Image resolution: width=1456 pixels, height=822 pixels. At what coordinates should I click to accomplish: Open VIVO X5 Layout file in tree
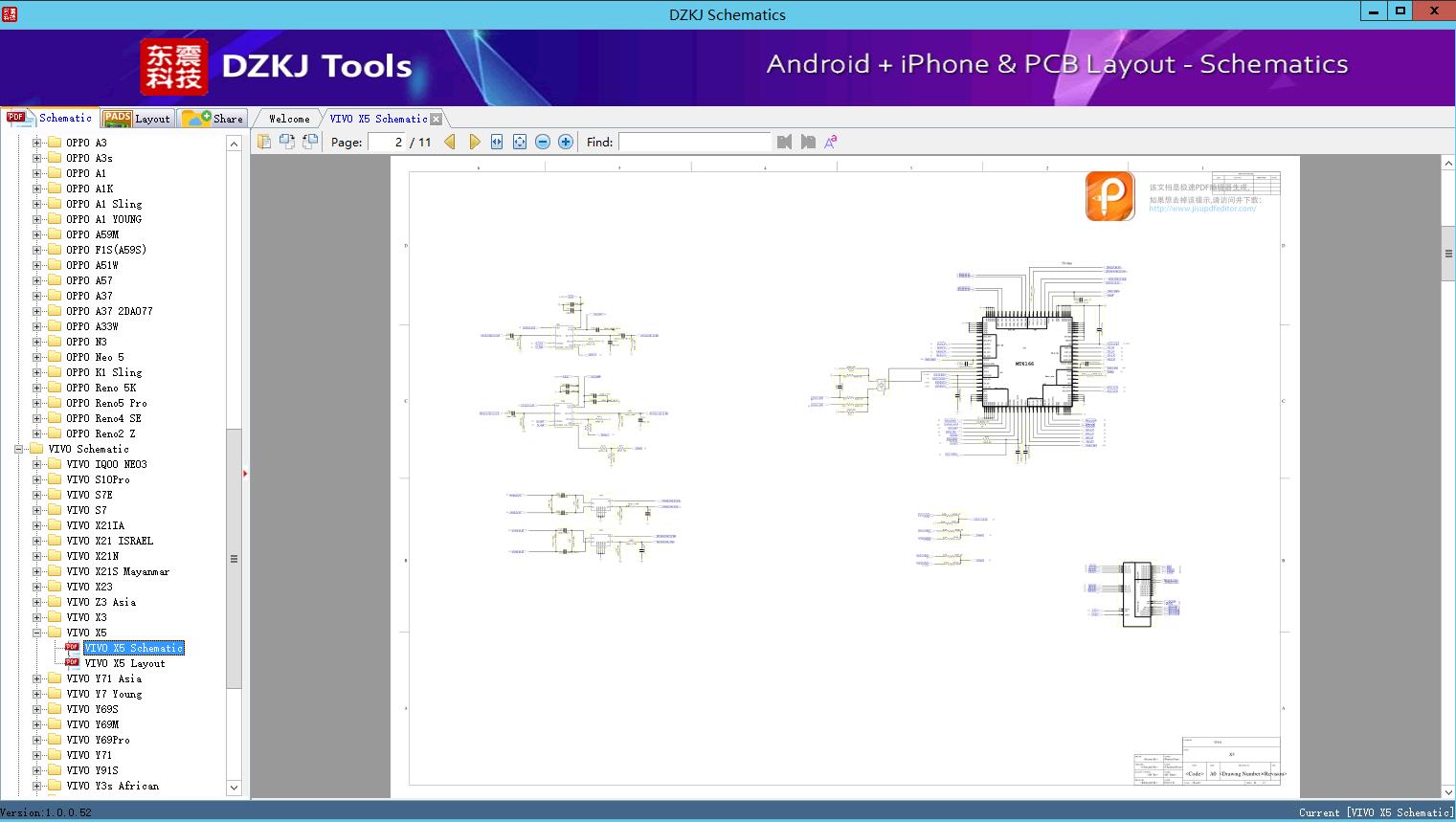(x=124, y=663)
